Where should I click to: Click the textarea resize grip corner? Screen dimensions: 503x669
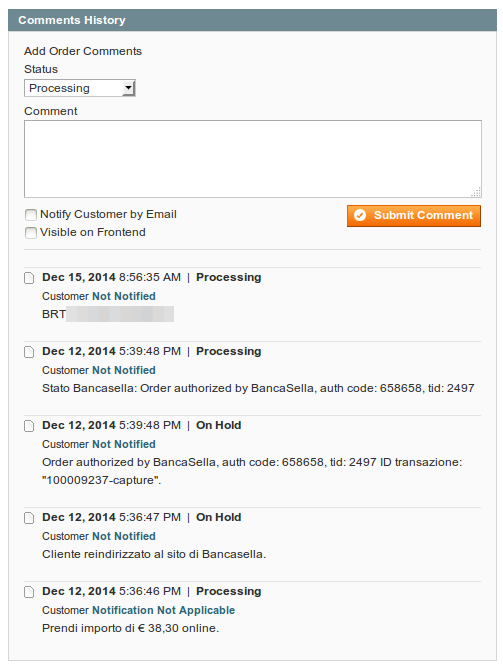(x=476, y=192)
